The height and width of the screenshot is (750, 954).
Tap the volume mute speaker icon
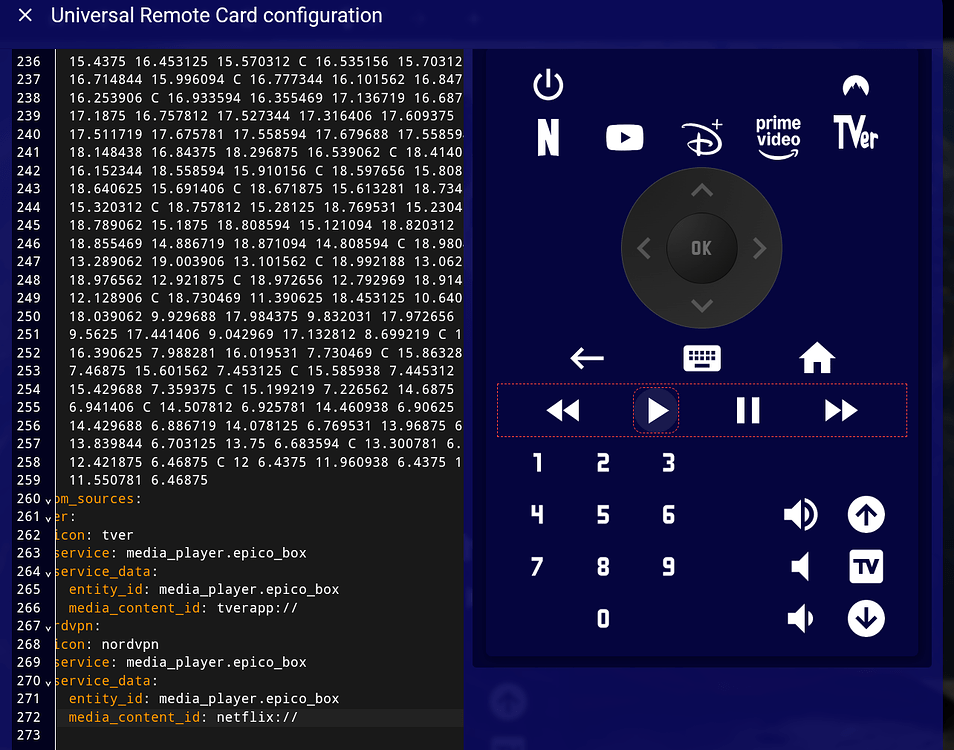[800, 567]
